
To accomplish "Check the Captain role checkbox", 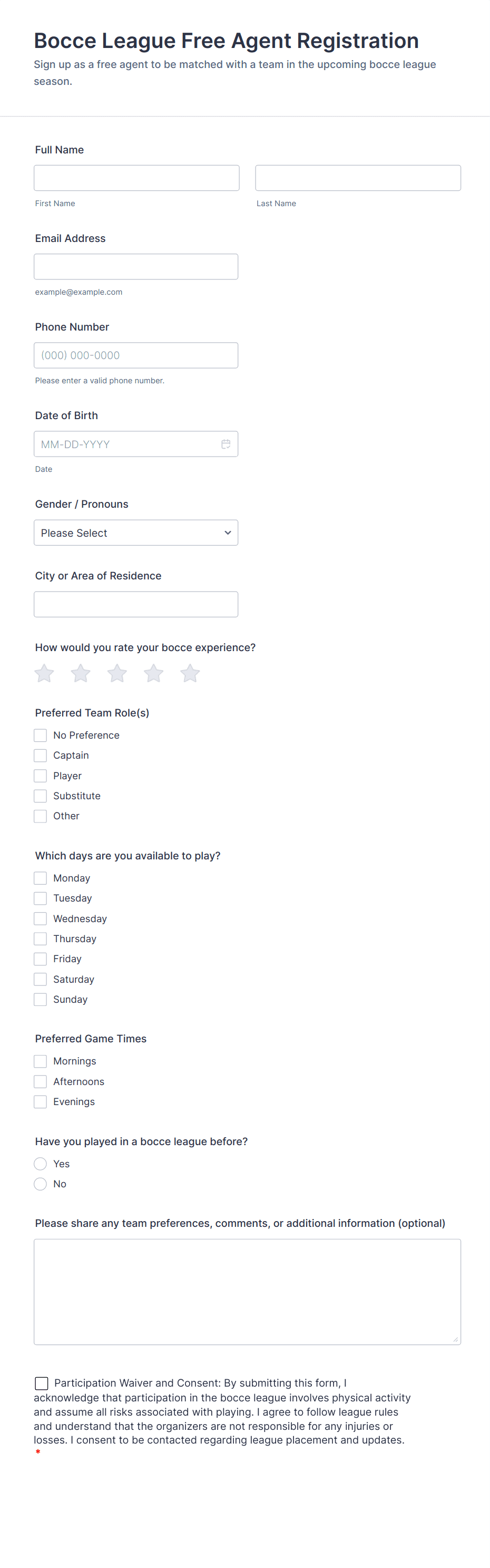I will click(x=40, y=755).
